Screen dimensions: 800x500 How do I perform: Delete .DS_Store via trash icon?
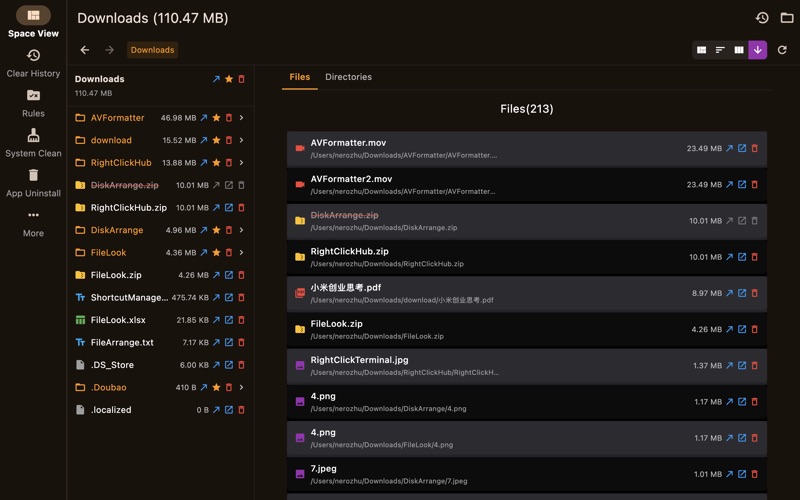click(x=241, y=365)
